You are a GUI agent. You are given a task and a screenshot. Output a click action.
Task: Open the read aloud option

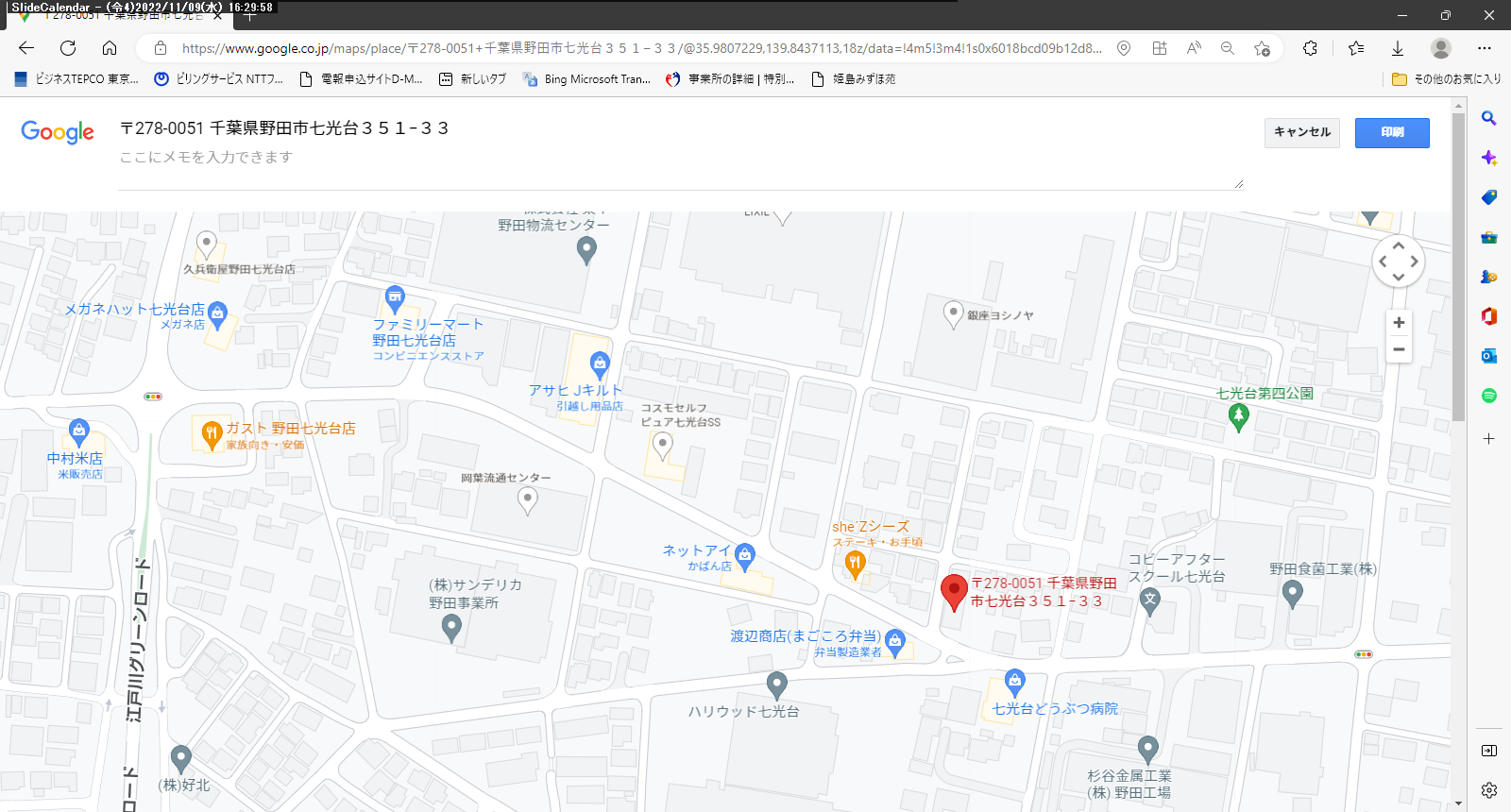(1194, 48)
